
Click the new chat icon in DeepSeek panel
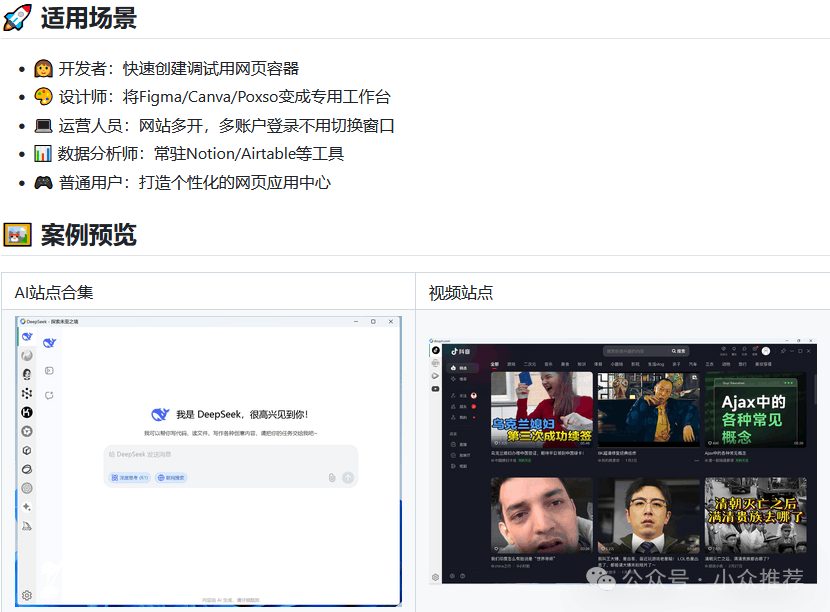pyautogui.click(x=49, y=395)
